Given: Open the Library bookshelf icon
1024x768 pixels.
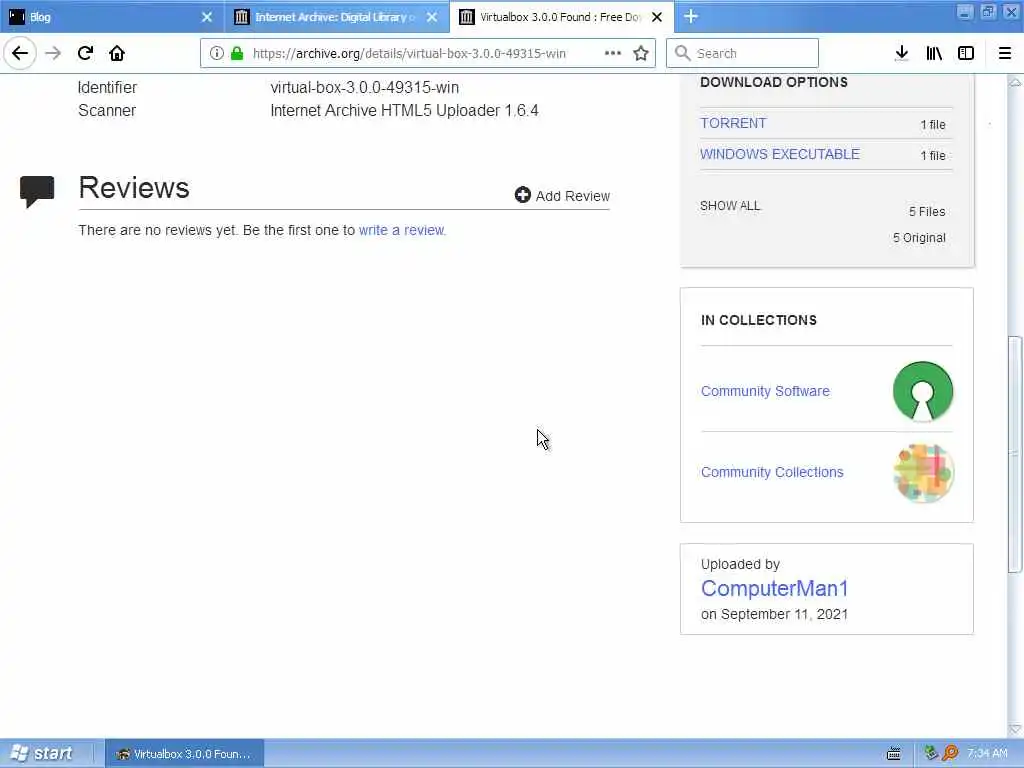Looking at the screenshot, I should tap(934, 53).
